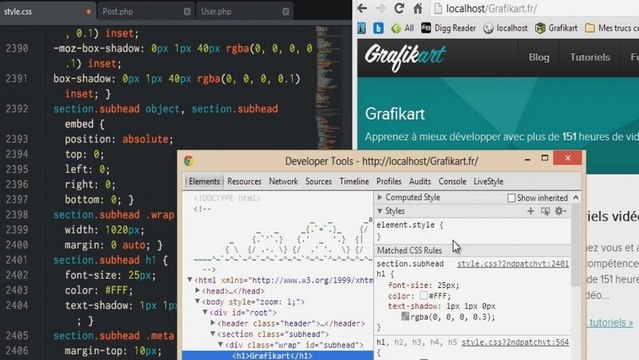Viewport: 639px width, 360px height.
Task: Click the element.style rule block
Action: pos(473,230)
